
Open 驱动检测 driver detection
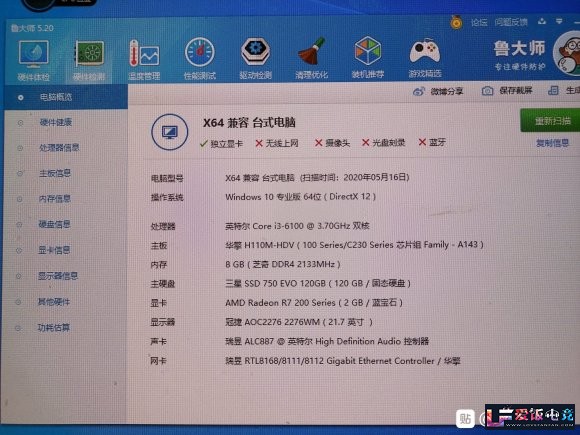pyautogui.click(x=255, y=58)
